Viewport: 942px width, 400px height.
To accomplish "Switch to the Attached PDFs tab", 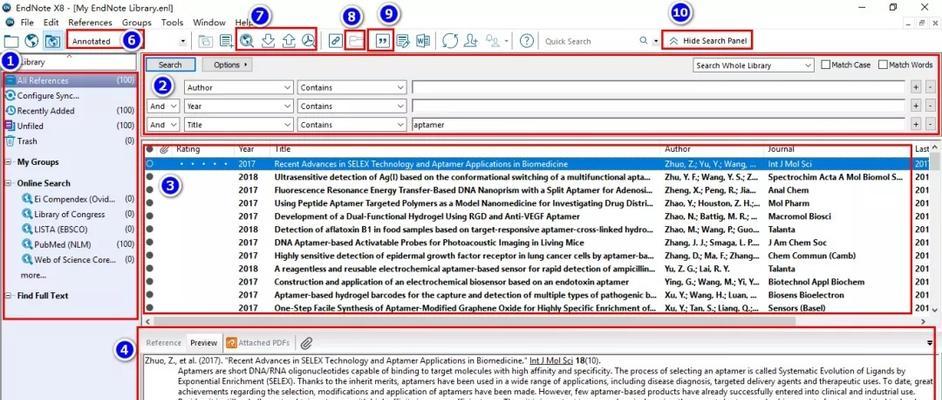I will pyautogui.click(x=259, y=343).
